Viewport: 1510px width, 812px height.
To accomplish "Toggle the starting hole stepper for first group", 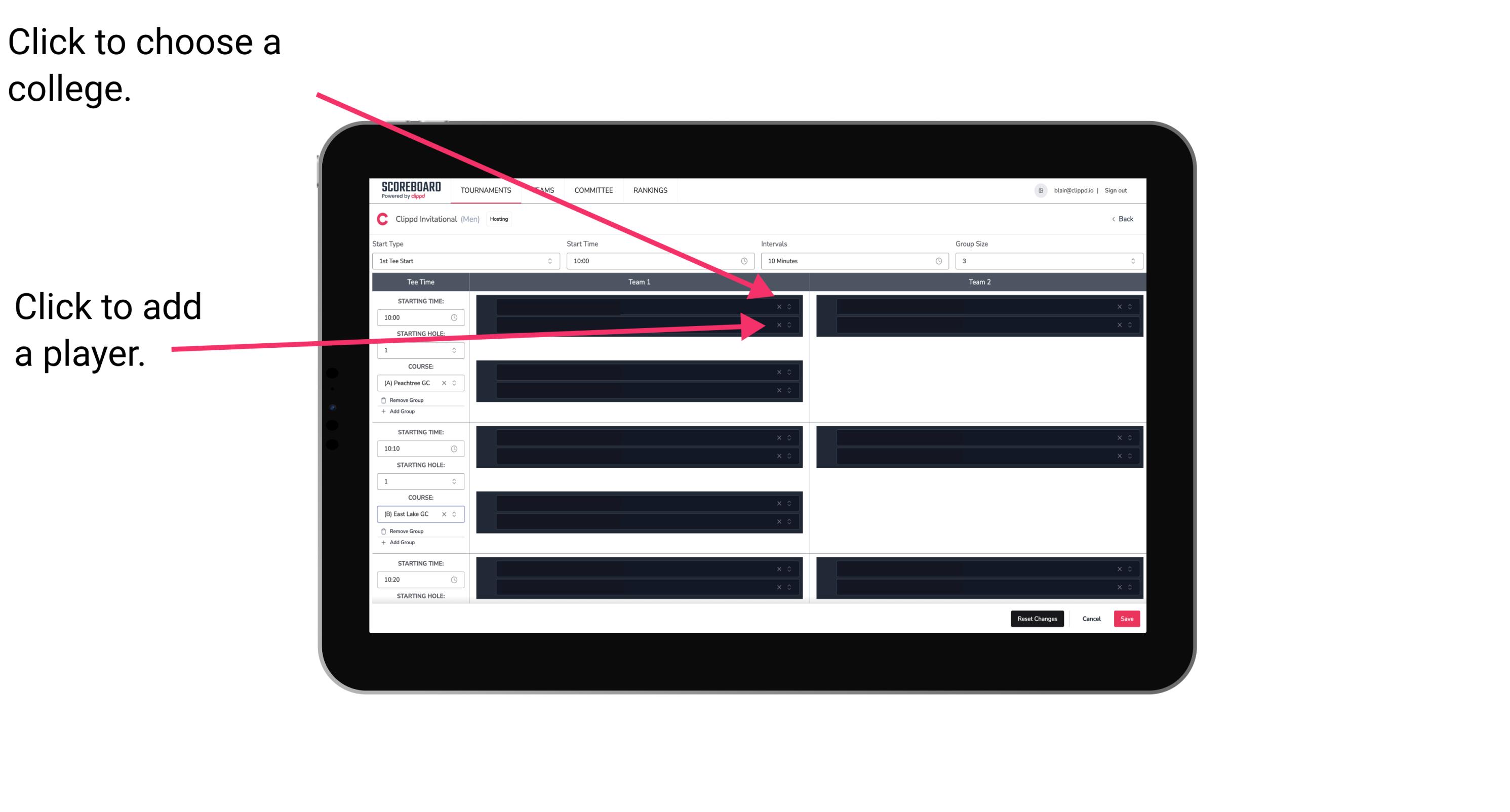I will pos(456,350).
